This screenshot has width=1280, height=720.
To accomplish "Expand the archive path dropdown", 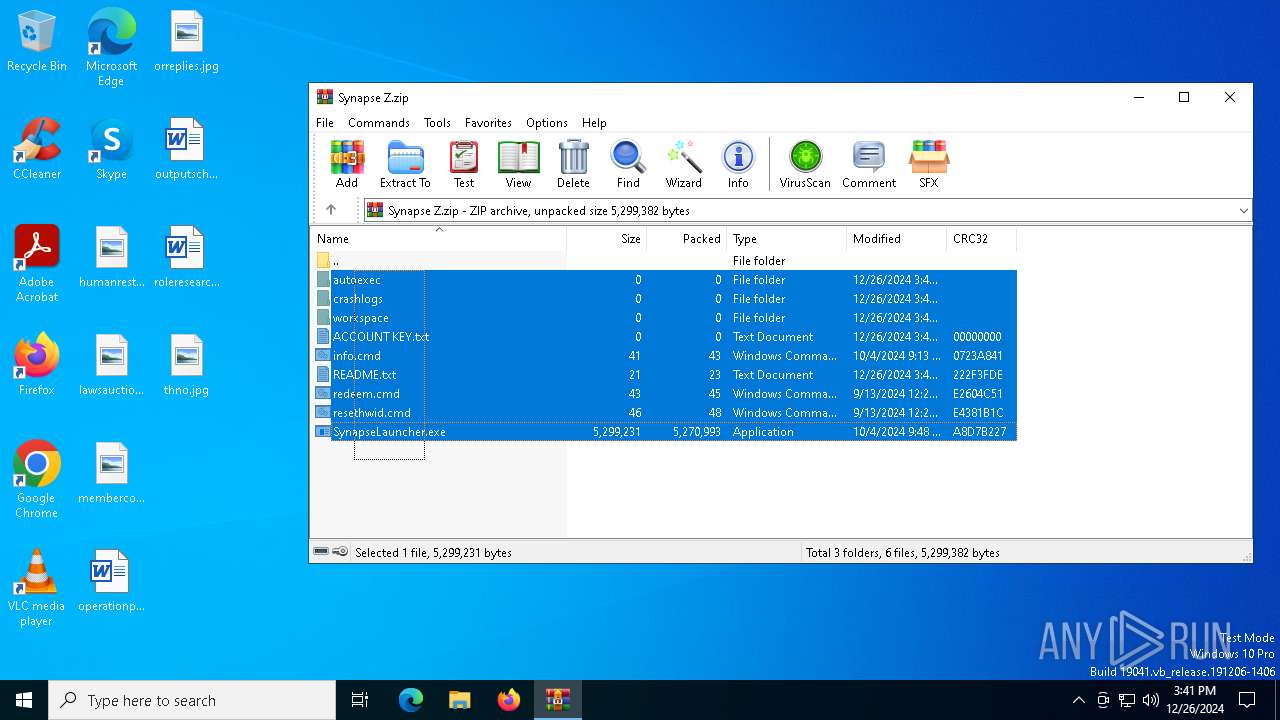I will point(1243,211).
